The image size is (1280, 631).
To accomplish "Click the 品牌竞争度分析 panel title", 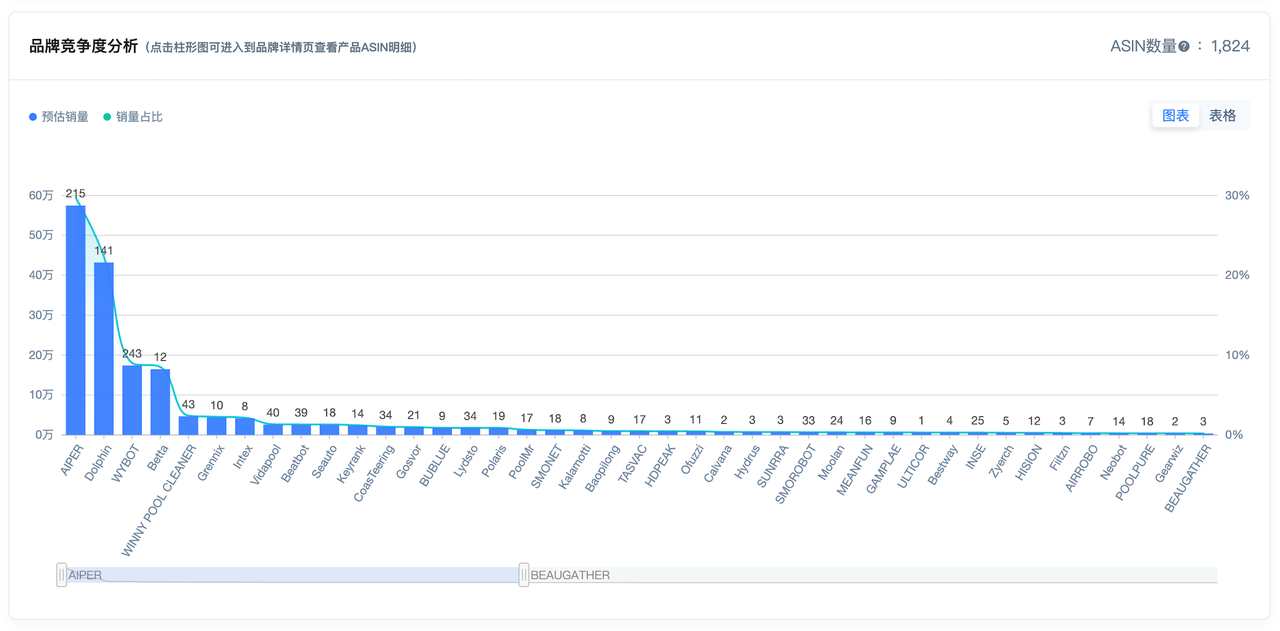I will (x=83, y=46).
